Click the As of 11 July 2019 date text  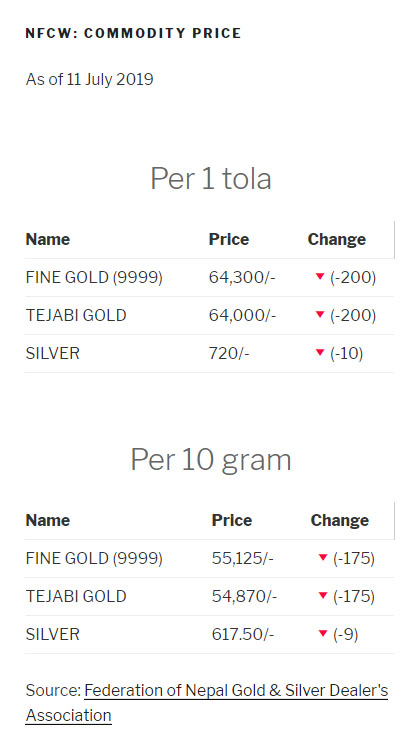tap(89, 79)
